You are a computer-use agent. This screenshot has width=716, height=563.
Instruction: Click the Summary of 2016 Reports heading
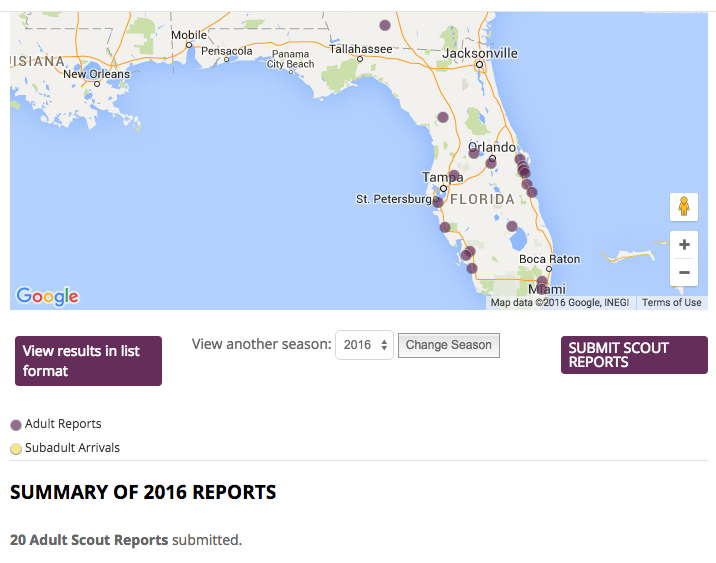point(143,492)
